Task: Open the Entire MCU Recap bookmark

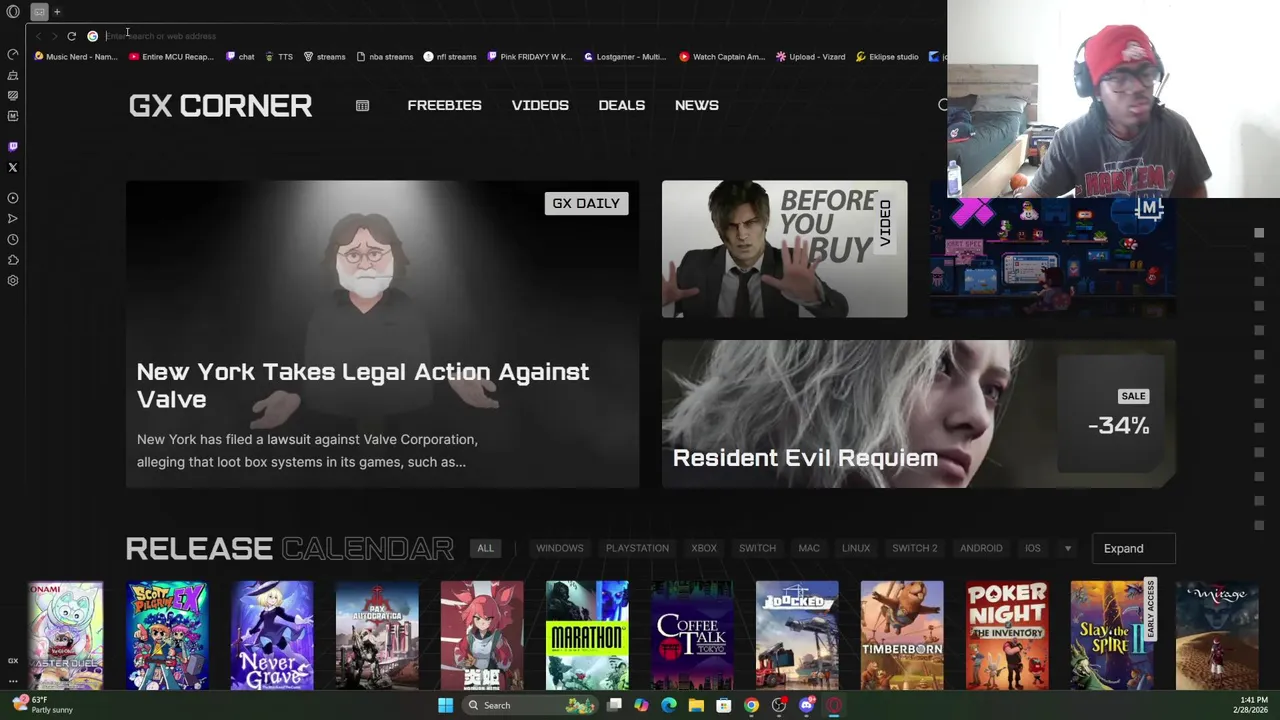Action: (172, 57)
